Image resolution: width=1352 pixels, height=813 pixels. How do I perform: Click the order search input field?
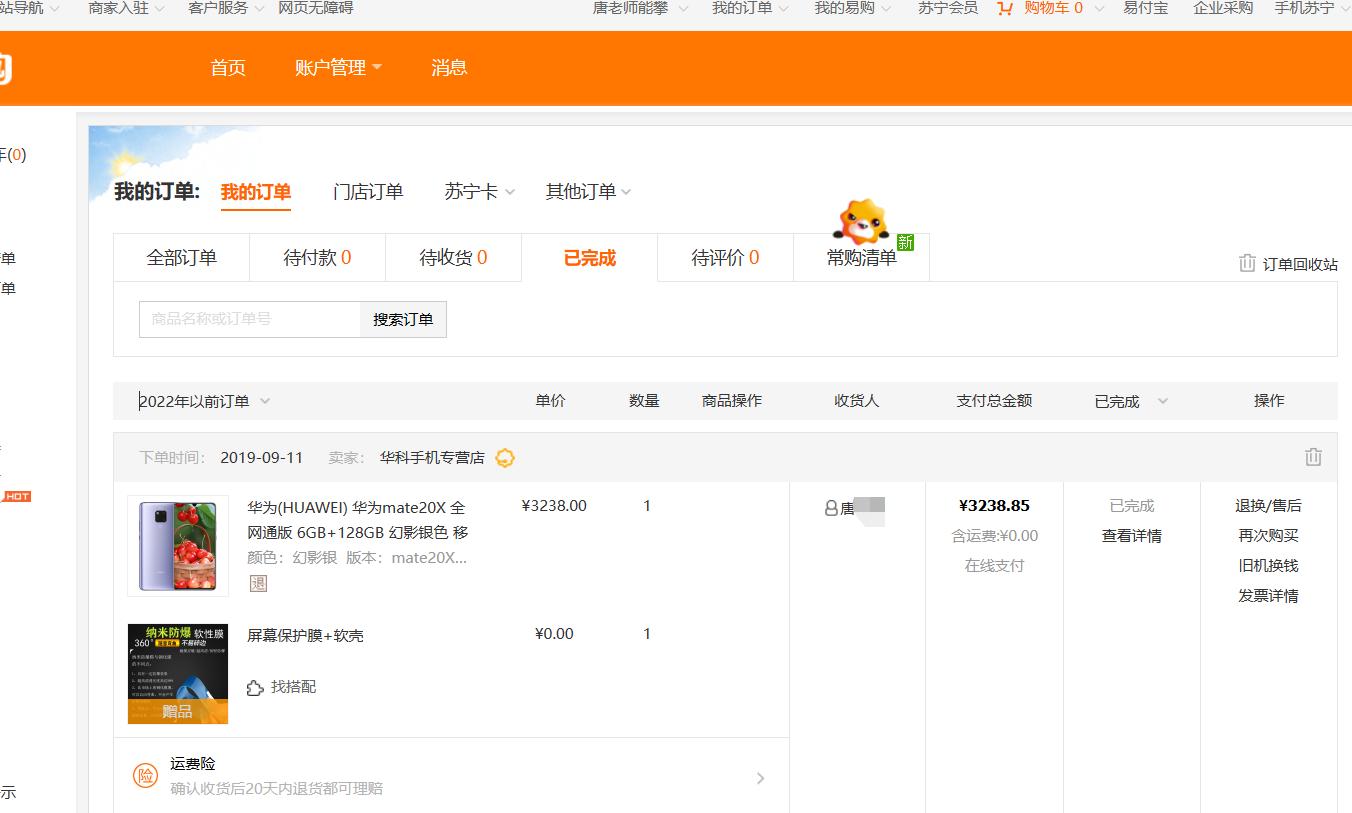pos(250,319)
